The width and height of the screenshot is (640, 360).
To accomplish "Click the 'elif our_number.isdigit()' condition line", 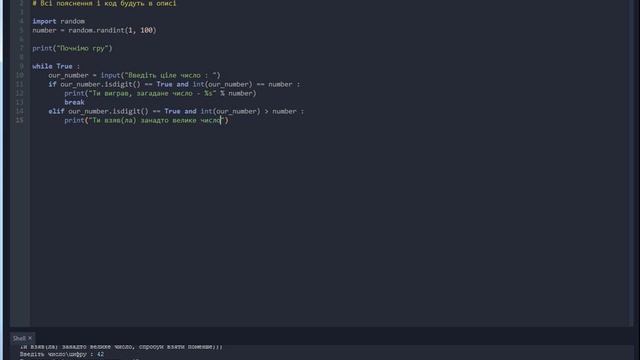I will coord(176,111).
